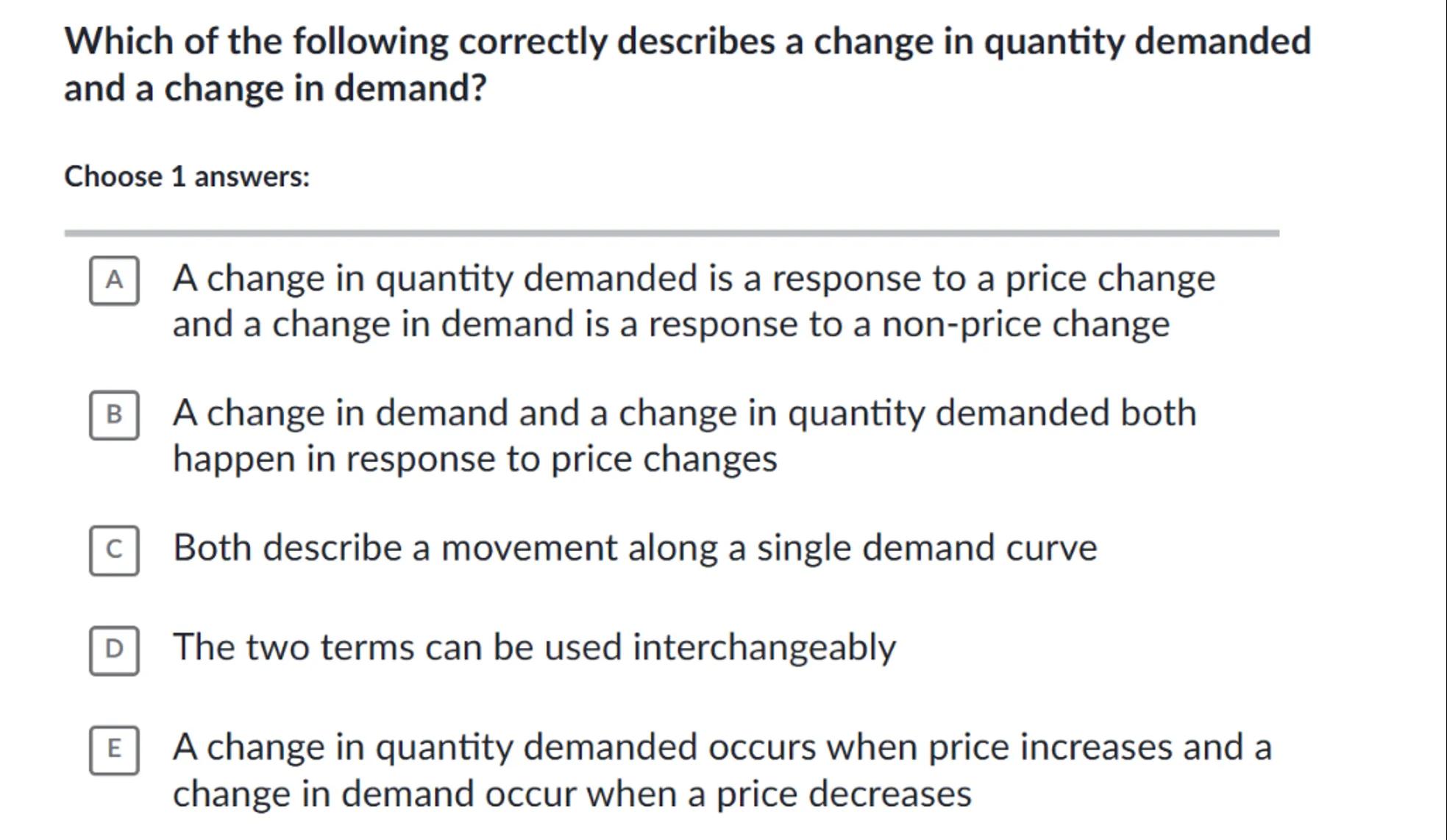This screenshot has height=840, width=1447.
Task: Click the gray horizontal divider line
Action: coord(671,233)
